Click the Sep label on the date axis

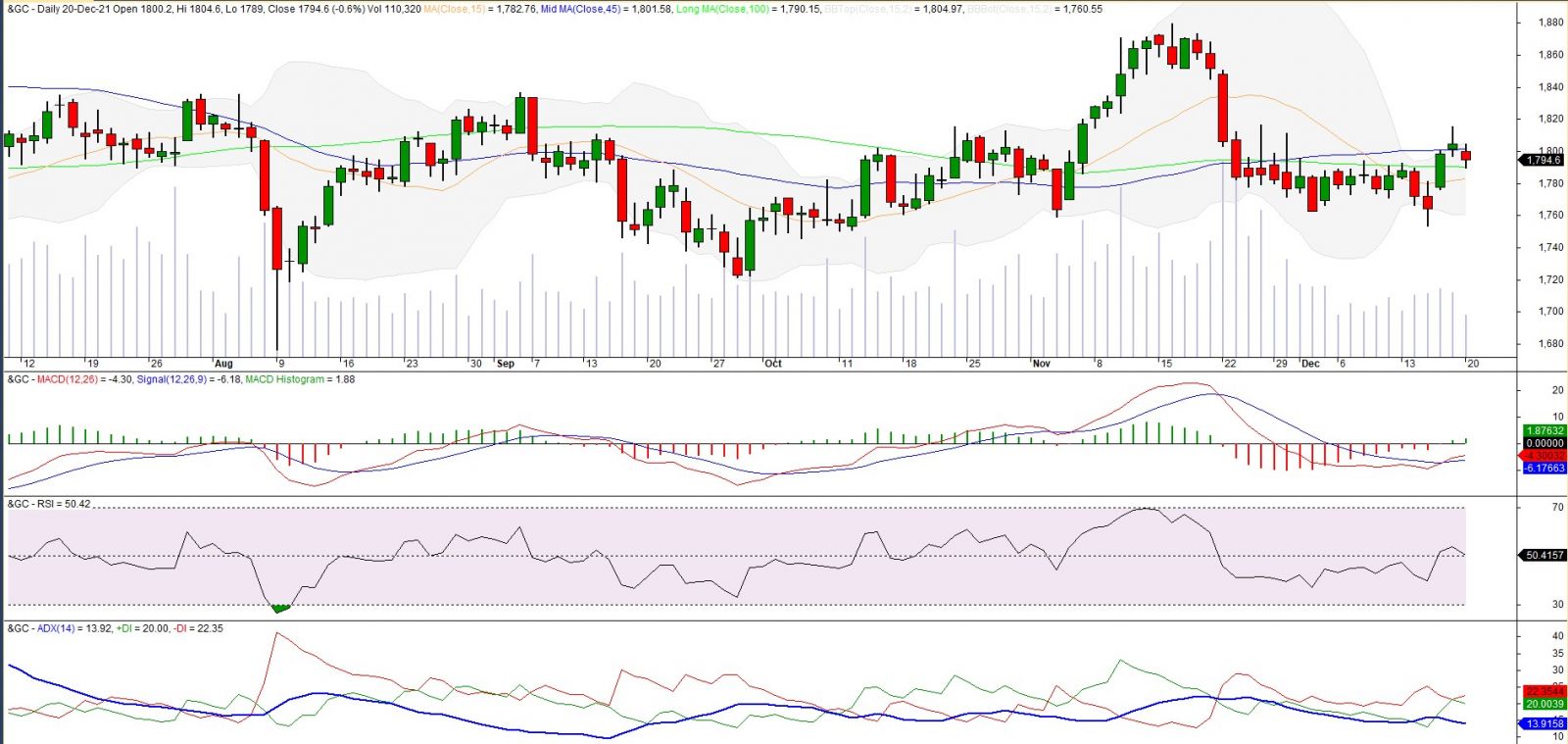coord(506,364)
